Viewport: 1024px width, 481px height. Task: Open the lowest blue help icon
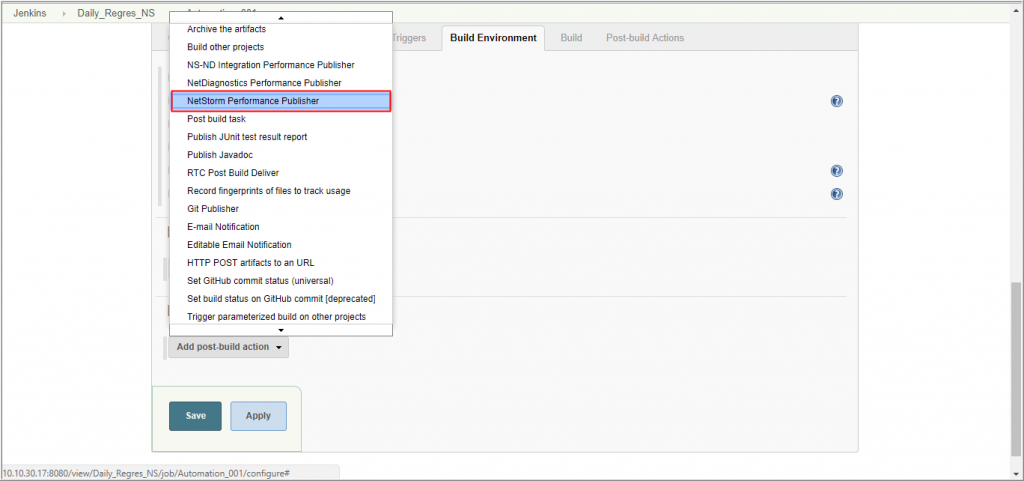pos(837,194)
